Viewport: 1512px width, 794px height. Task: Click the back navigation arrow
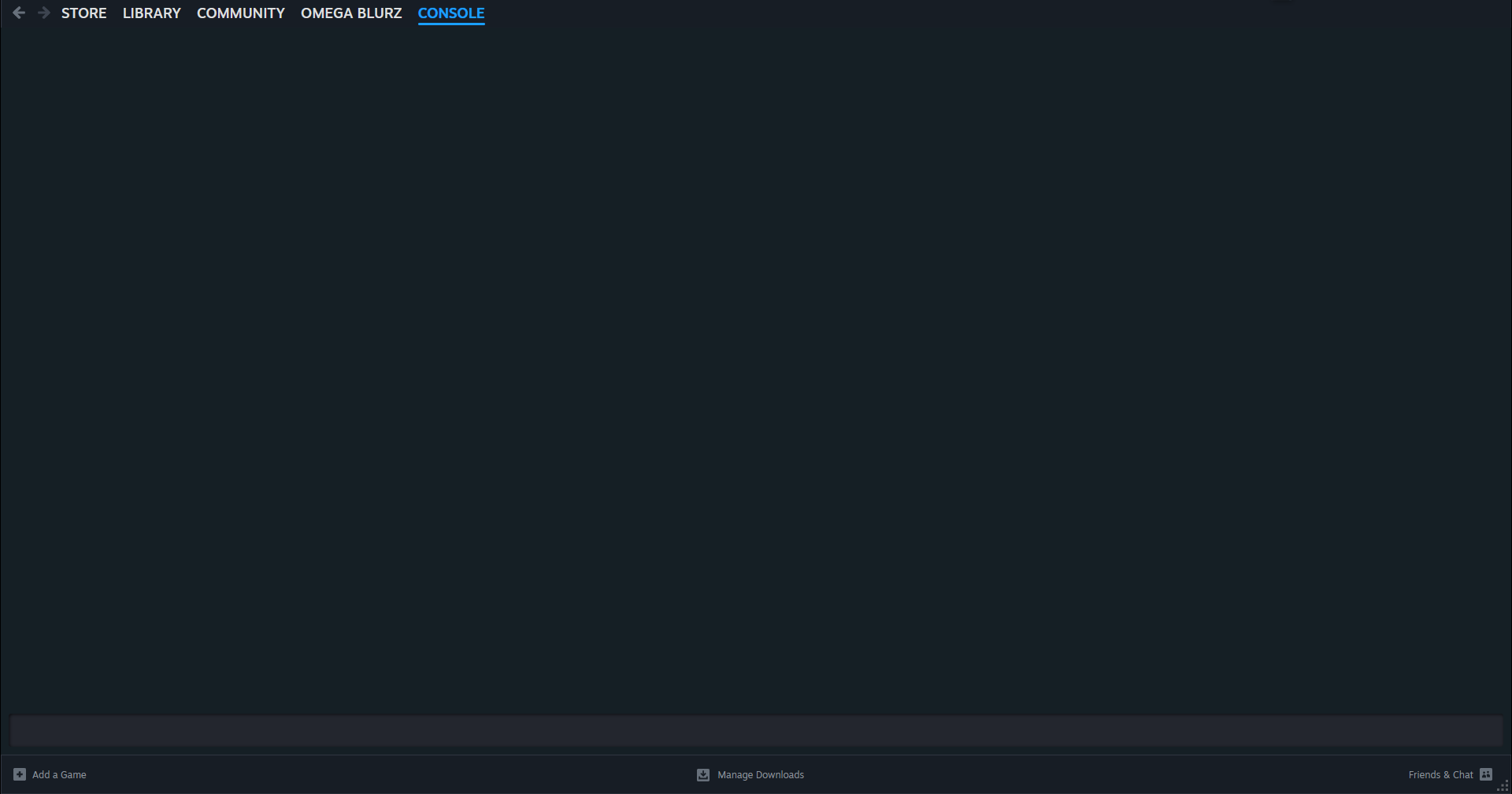19,13
